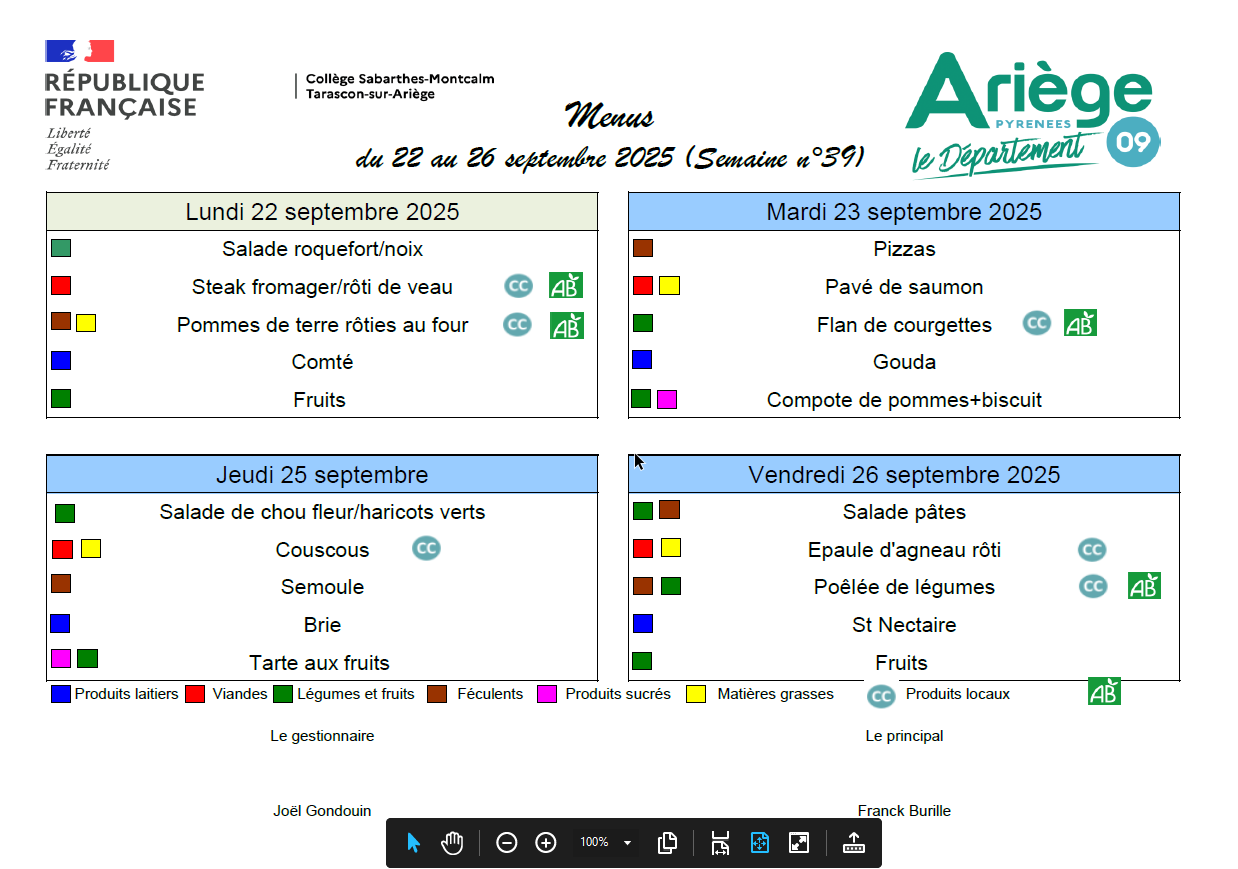Click CC icon in legend near Produits locaux

881,696
